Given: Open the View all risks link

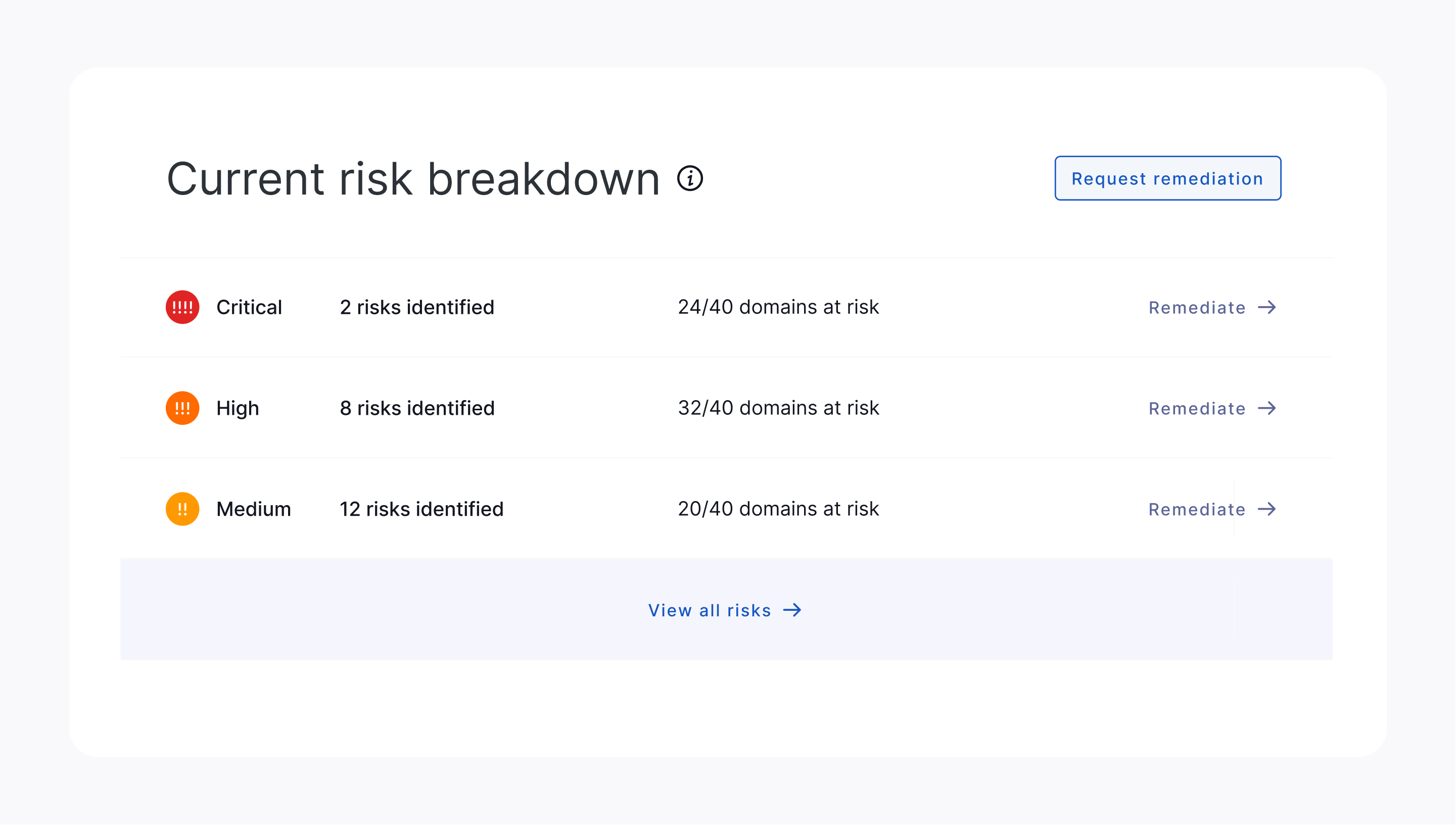Looking at the screenshot, I should 710,610.
